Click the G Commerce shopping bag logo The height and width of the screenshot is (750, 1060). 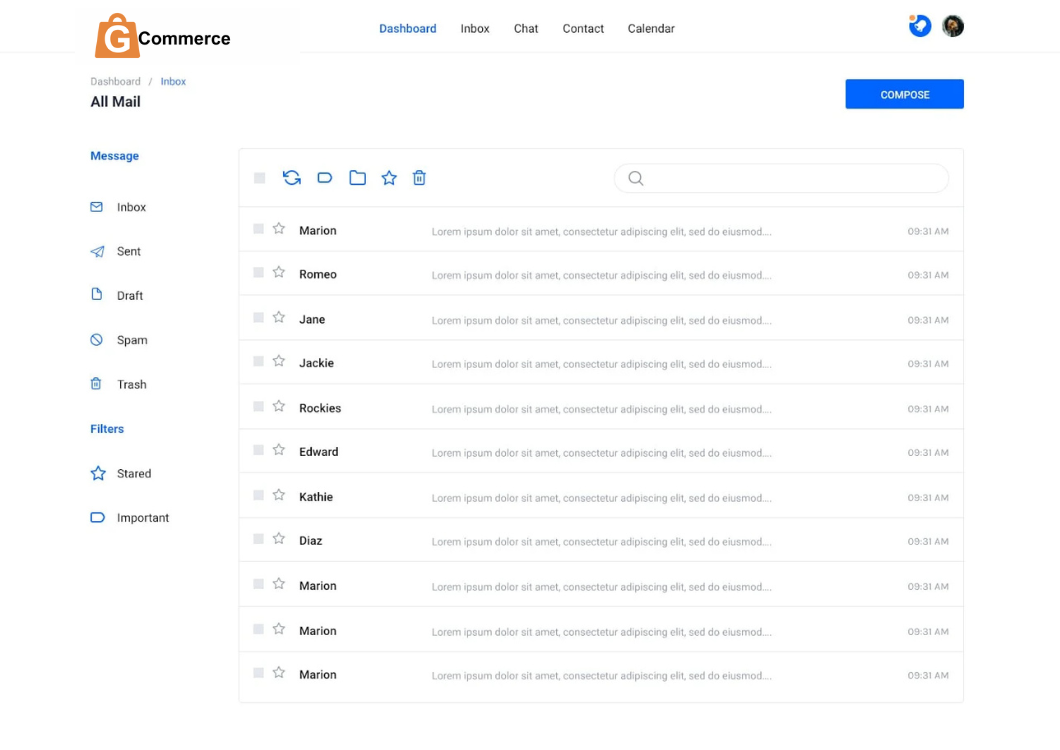click(x=117, y=37)
